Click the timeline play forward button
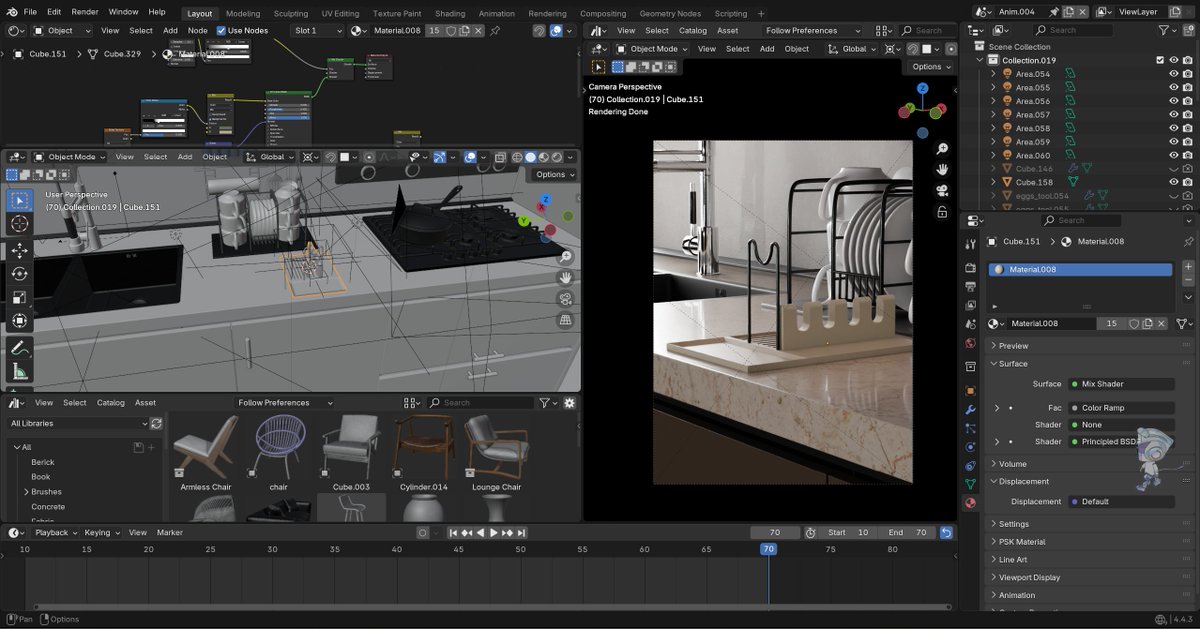Image resolution: width=1200 pixels, height=629 pixels. click(493, 533)
